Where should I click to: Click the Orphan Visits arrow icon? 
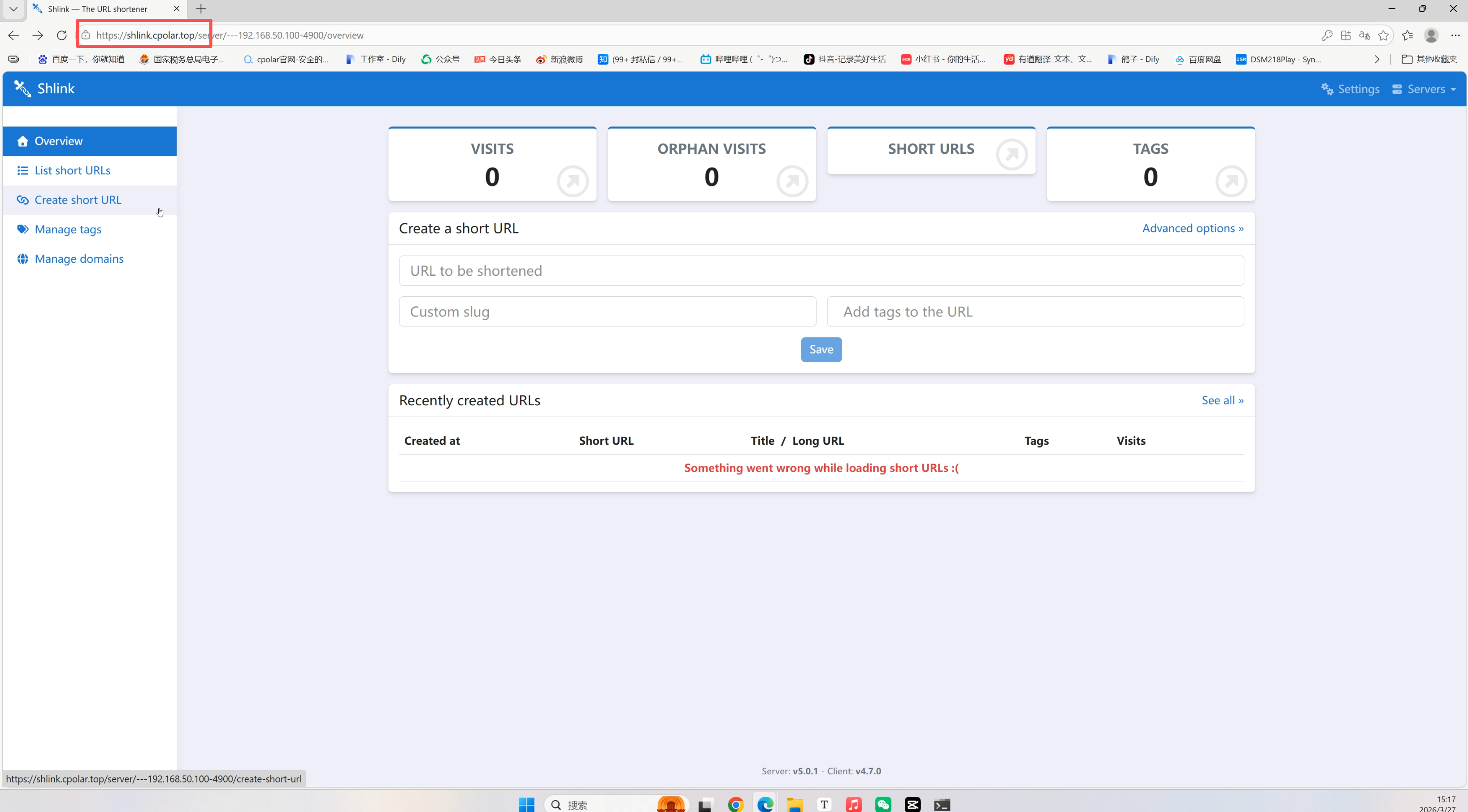click(791, 181)
